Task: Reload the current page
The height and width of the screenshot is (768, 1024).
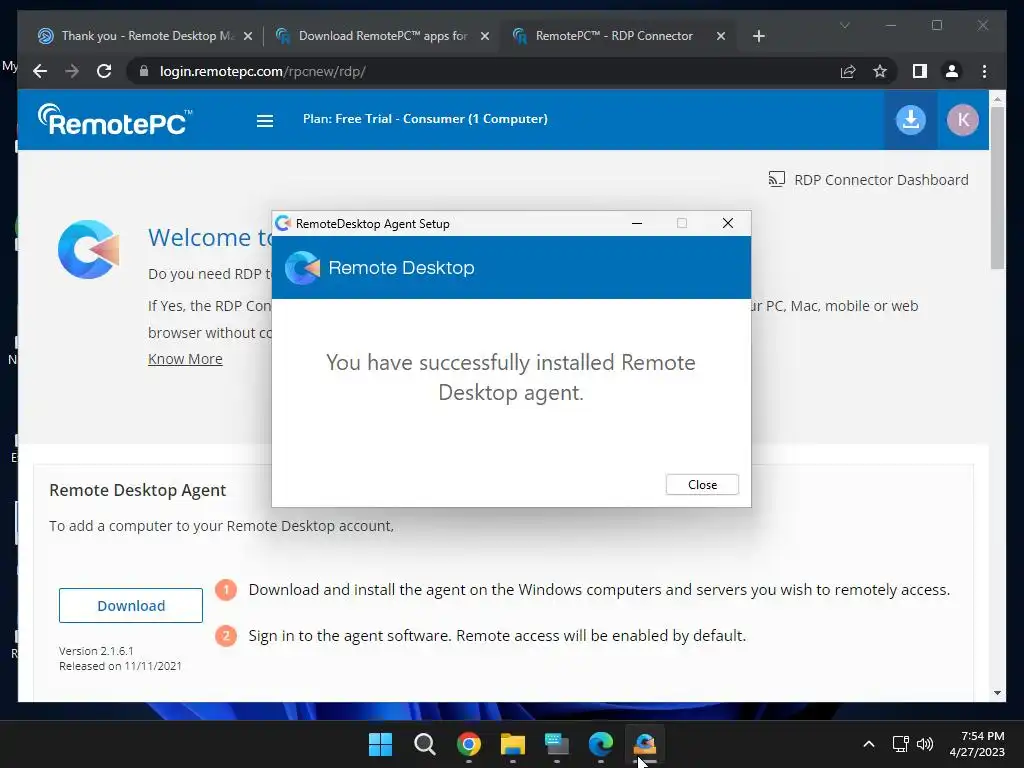Action: coord(104,71)
